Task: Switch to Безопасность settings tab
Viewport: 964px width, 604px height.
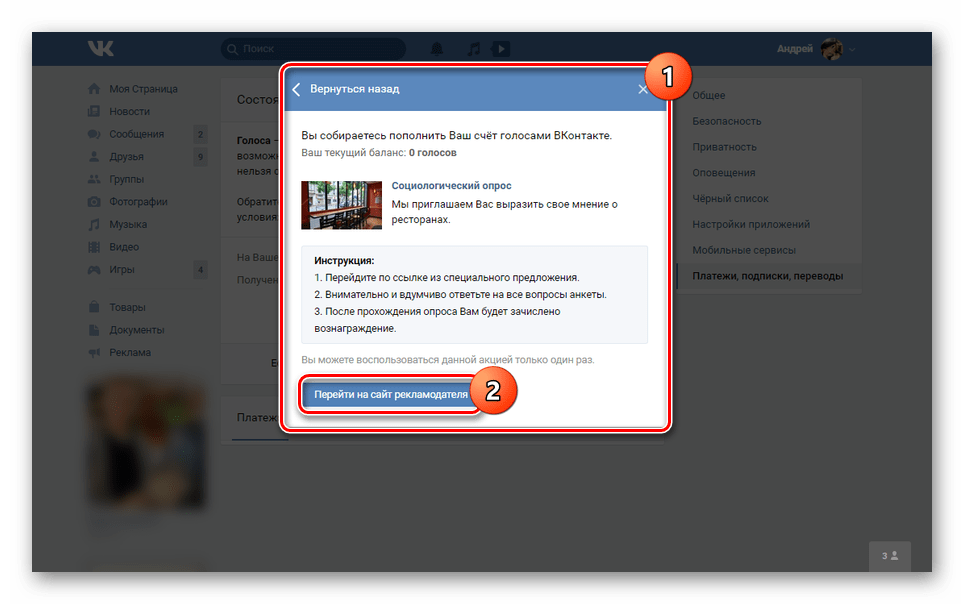Action: pyautogui.click(x=727, y=121)
